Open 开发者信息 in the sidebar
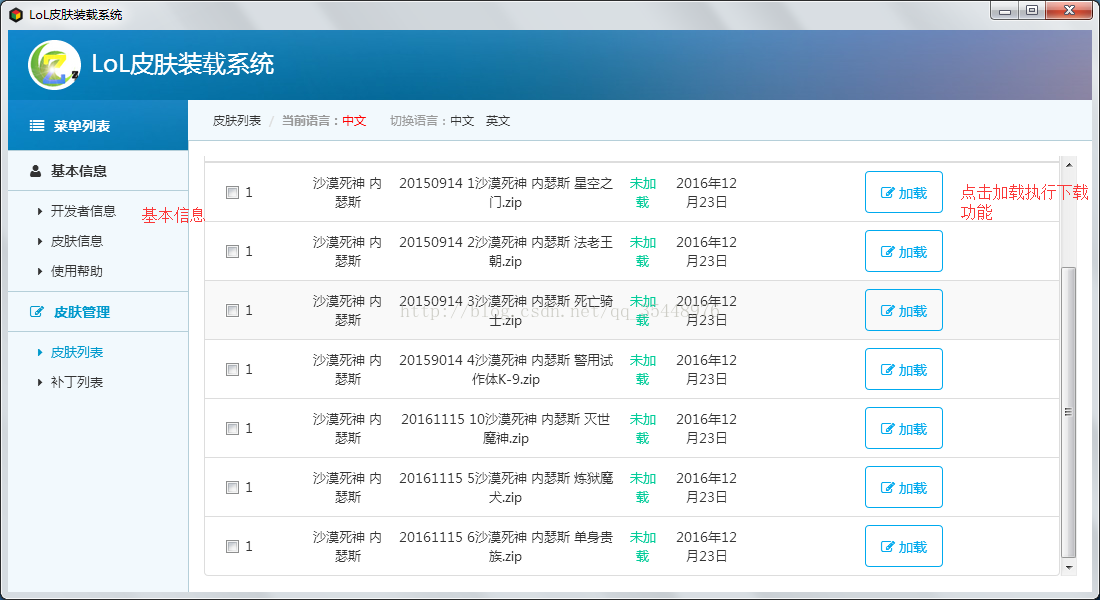The width and height of the screenshot is (1100, 600). tap(83, 211)
